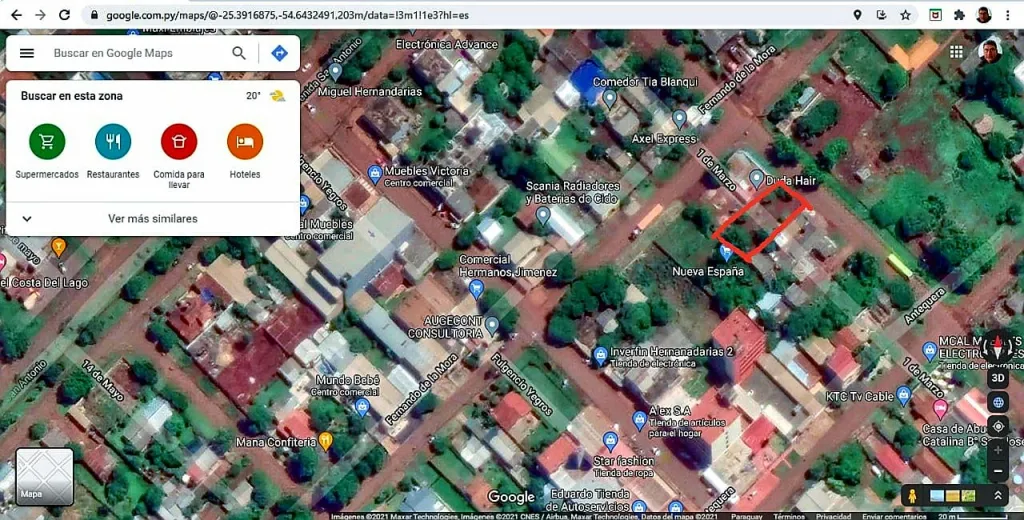Screen dimensions: 1024x520
Task: Click the Scania Radiadores map pin
Action: [543, 216]
